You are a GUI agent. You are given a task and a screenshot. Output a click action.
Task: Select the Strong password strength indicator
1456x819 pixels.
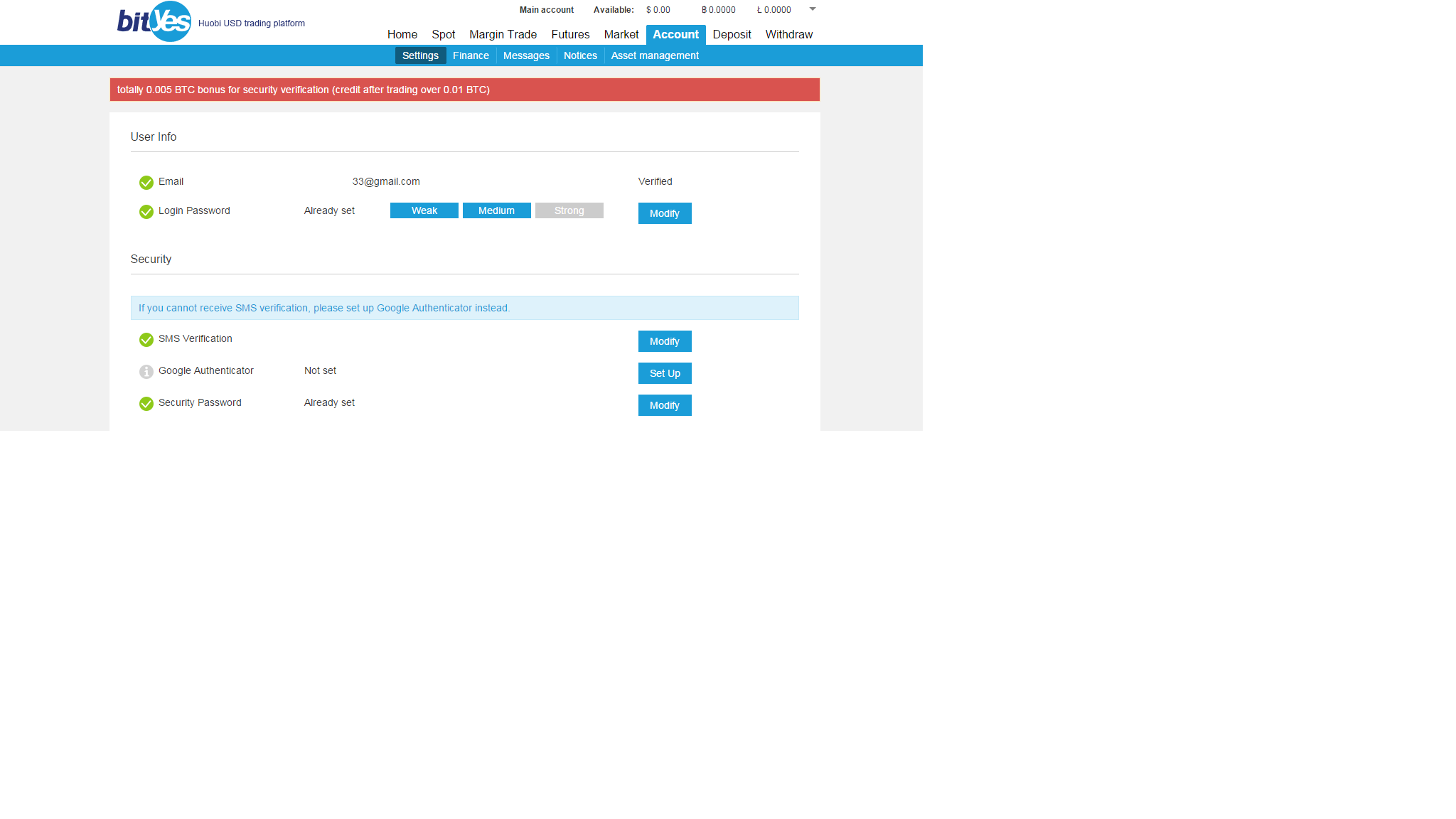569,210
